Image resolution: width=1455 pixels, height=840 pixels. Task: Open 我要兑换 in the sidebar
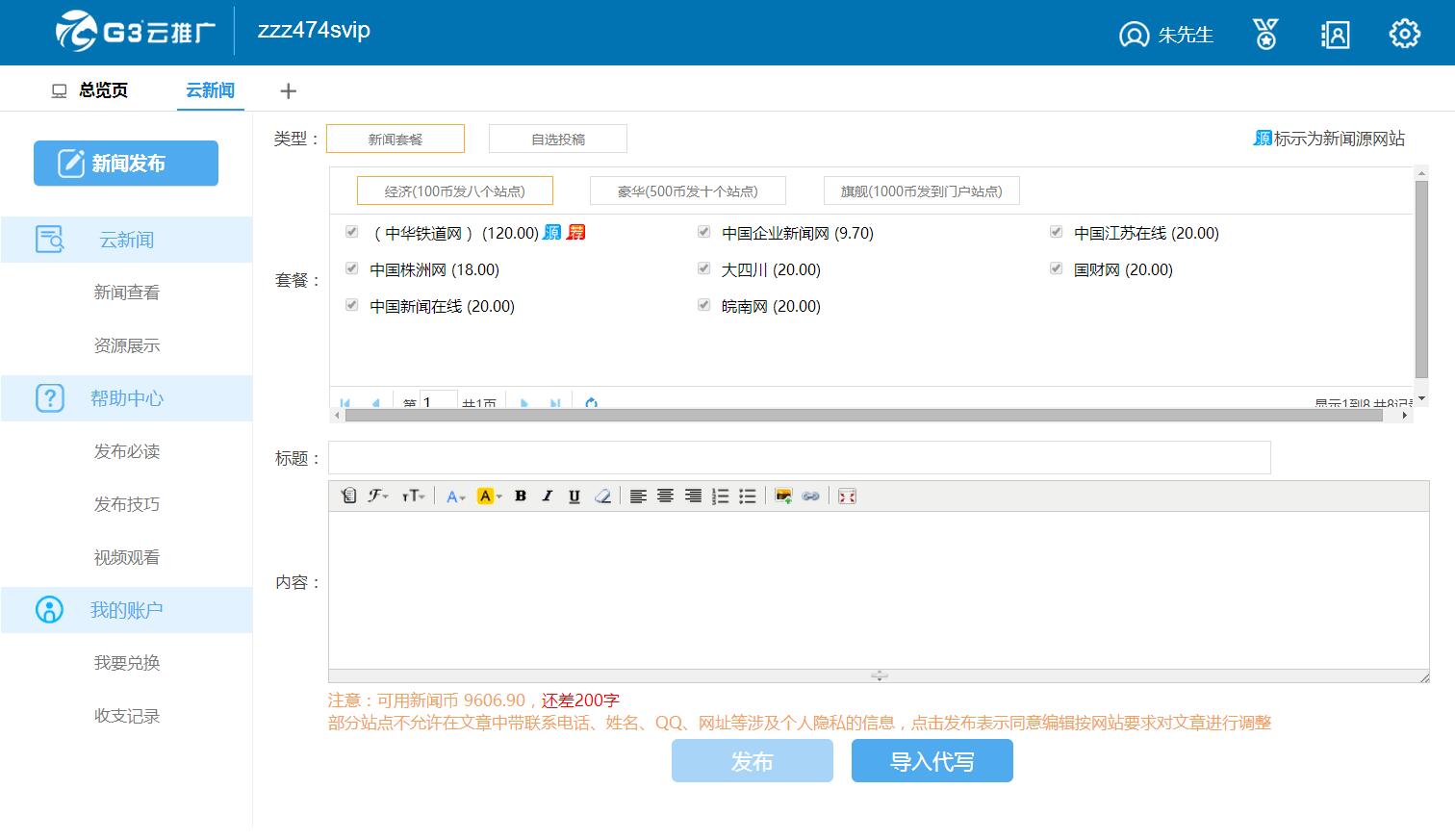(x=127, y=663)
